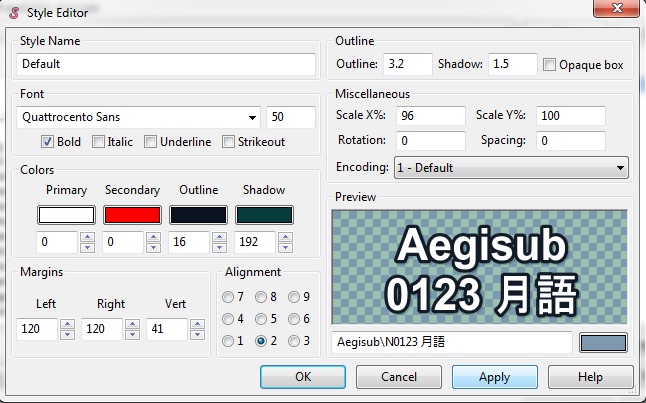The image size is (646, 403).
Task: Open the Encoding dropdown
Action: click(511, 168)
